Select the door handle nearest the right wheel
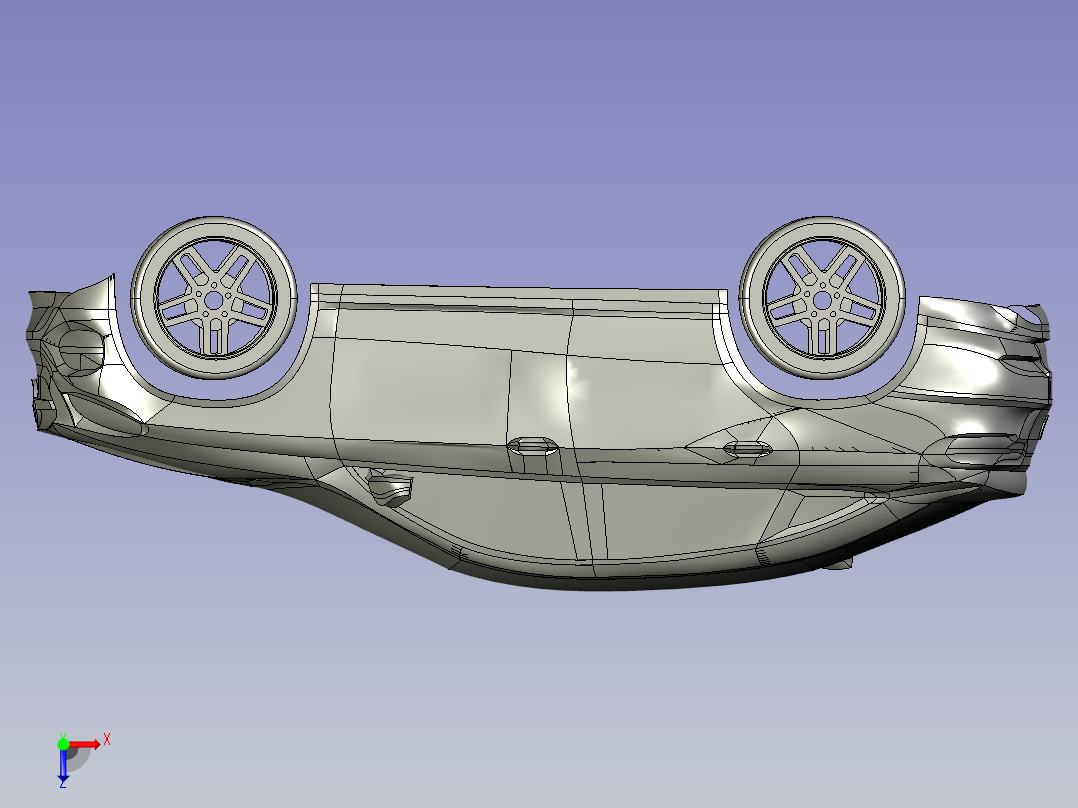 [747, 449]
